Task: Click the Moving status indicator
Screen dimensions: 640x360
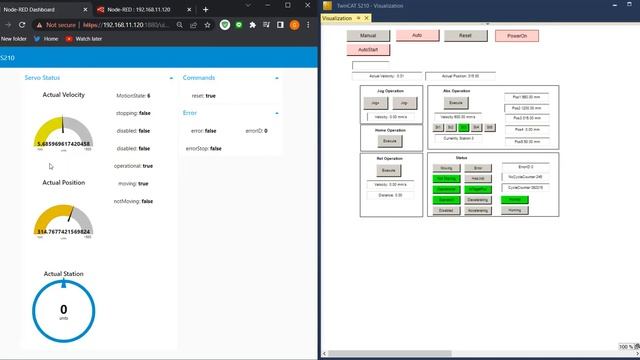Action: pos(446,168)
